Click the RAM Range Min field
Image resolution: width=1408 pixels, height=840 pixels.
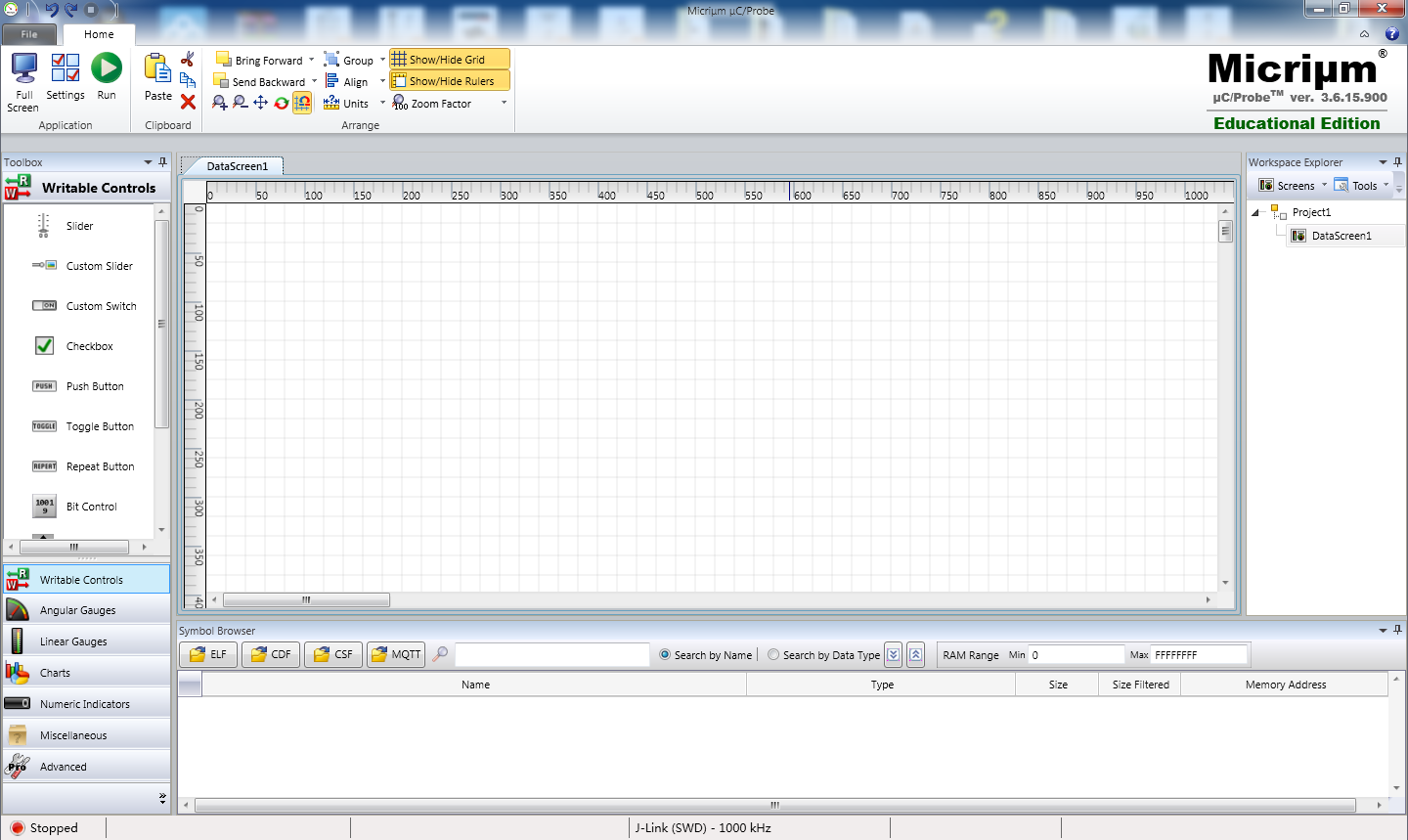(x=1076, y=655)
